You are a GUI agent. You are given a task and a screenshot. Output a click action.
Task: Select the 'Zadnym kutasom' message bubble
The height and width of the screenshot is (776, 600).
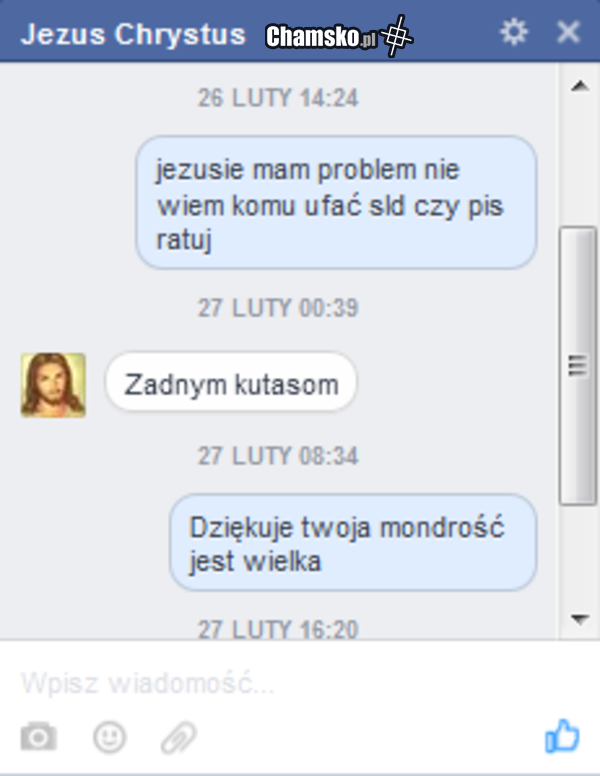tap(231, 382)
